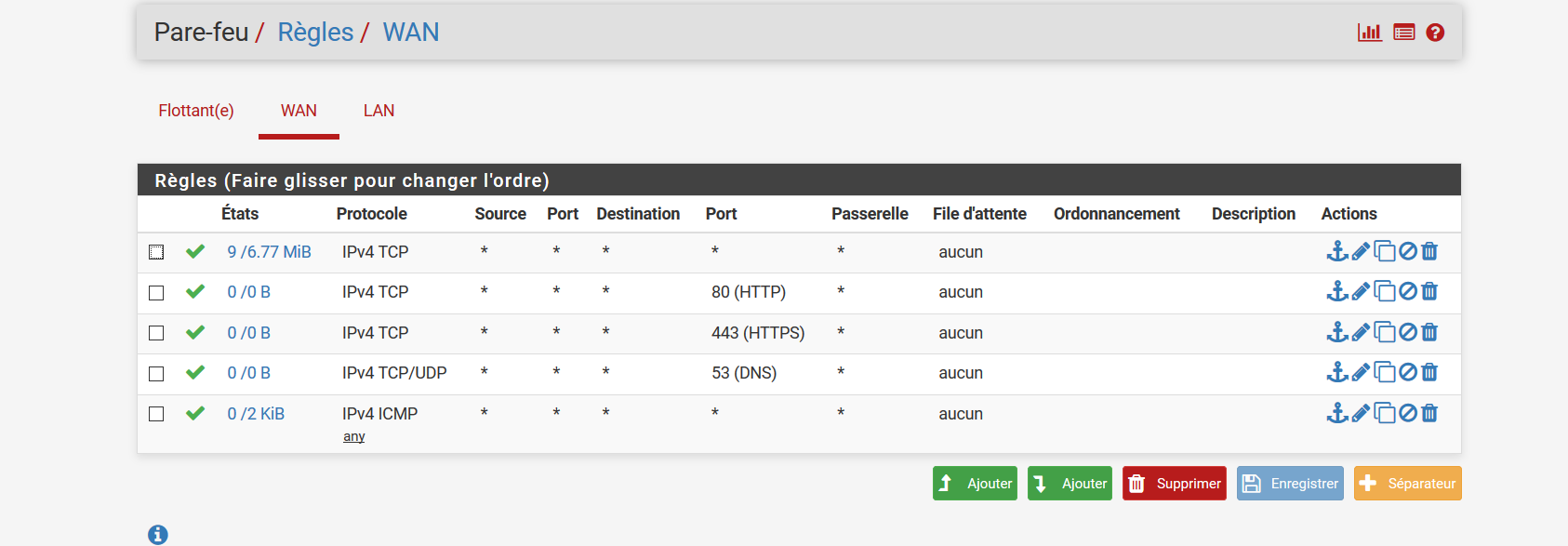Open the help question mark icon
Viewport: 1568px width, 546px height.
[x=1435, y=33]
